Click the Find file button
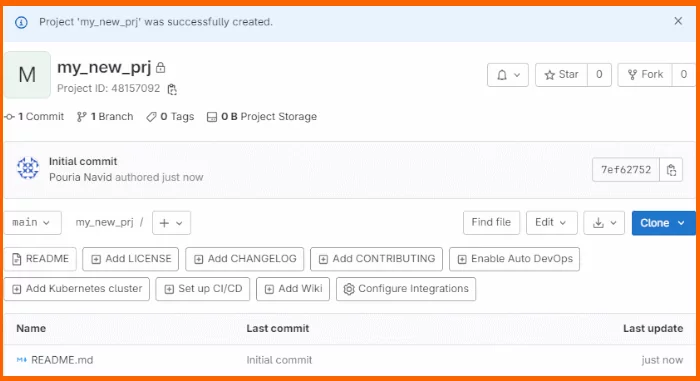 click(491, 222)
